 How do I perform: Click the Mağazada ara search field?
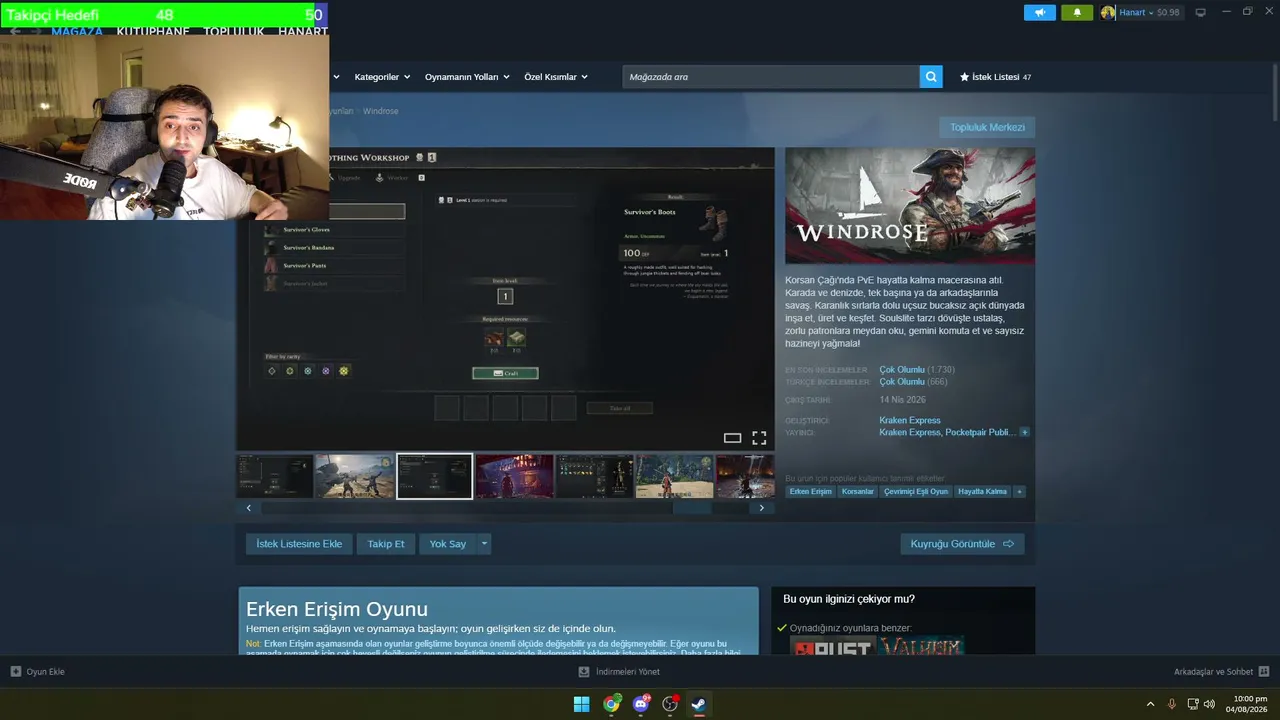click(x=771, y=77)
